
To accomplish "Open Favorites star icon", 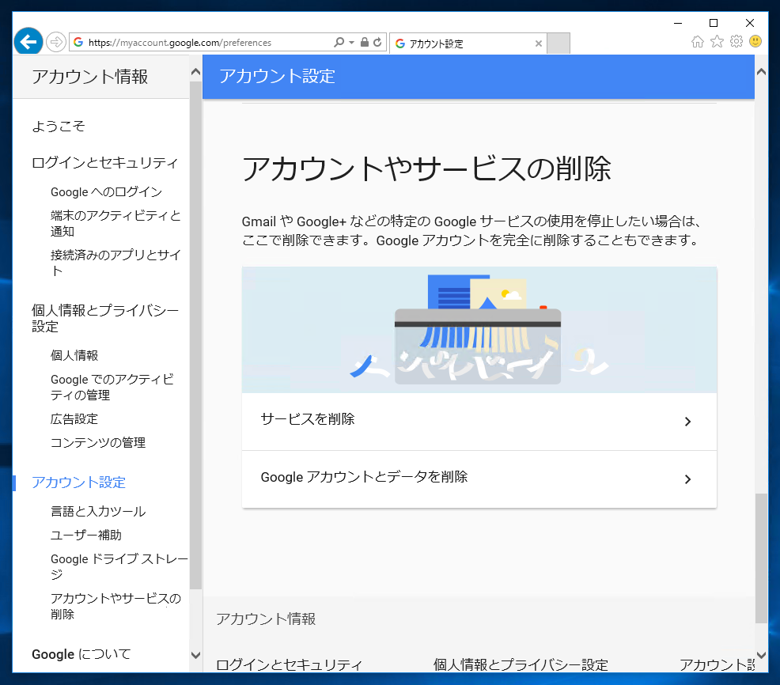I will tap(717, 41).
